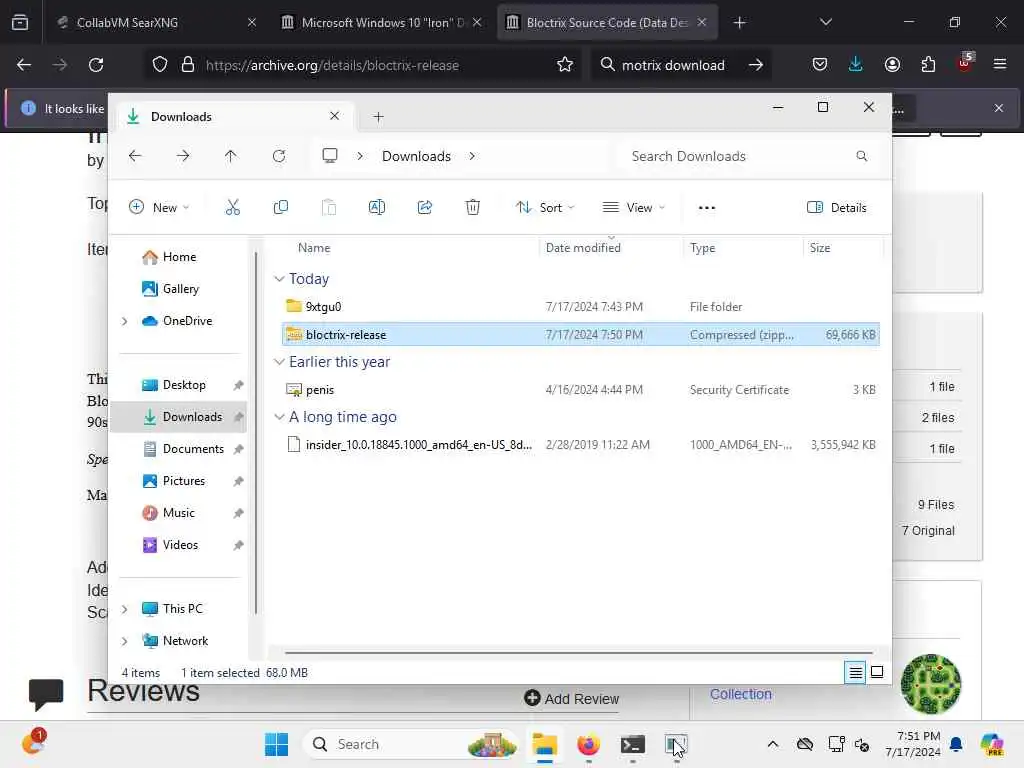The image size is (1024, 768).
Task: Open the View dropdown
Action: [633, 208]
